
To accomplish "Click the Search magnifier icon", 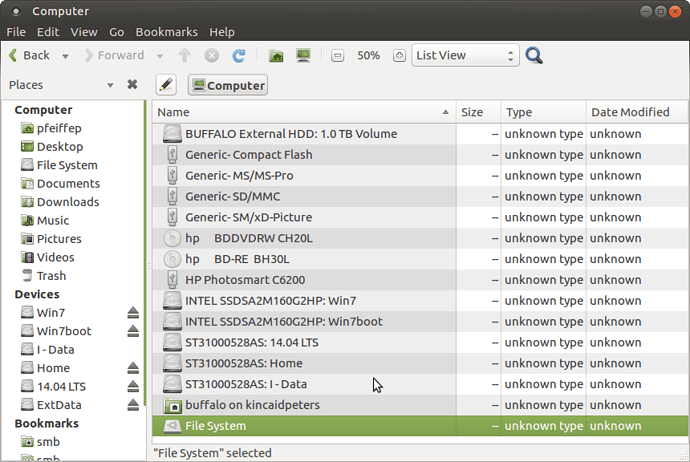I will click(534, 55).
